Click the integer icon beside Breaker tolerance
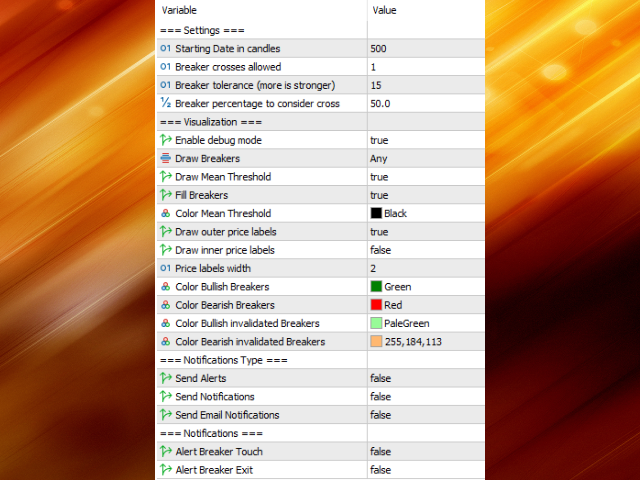640x480 pixels. pos(165,85)
